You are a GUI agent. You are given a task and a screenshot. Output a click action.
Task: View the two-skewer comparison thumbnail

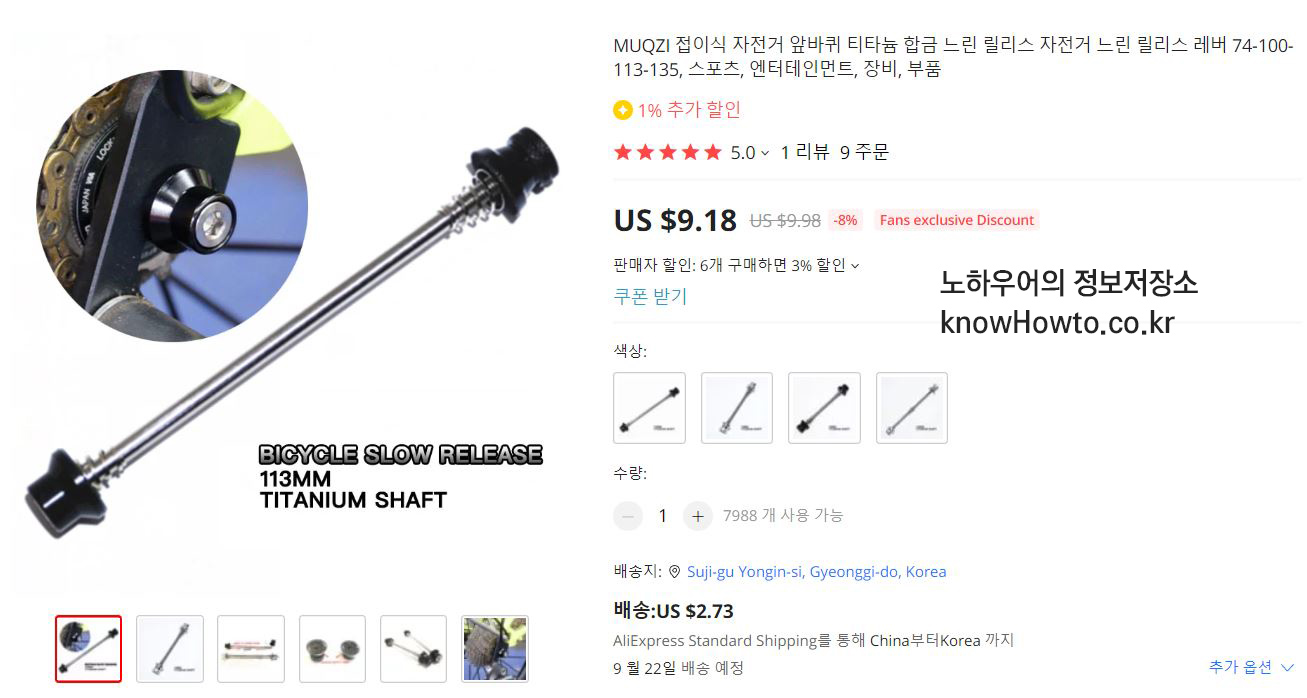point(251,649)
